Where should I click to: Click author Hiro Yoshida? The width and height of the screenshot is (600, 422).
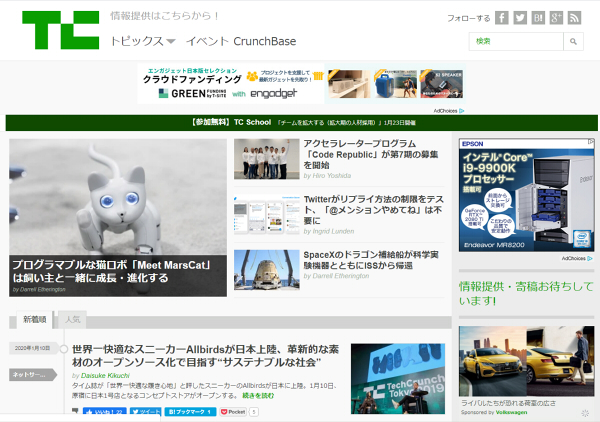click(x=331, y=176)
